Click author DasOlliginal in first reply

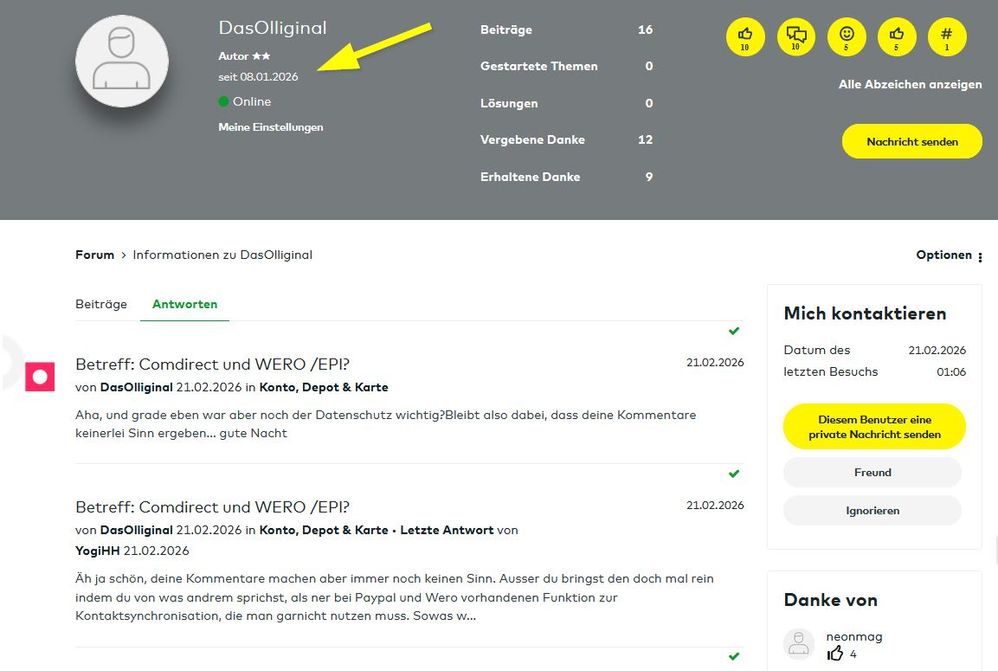(136, 387)
